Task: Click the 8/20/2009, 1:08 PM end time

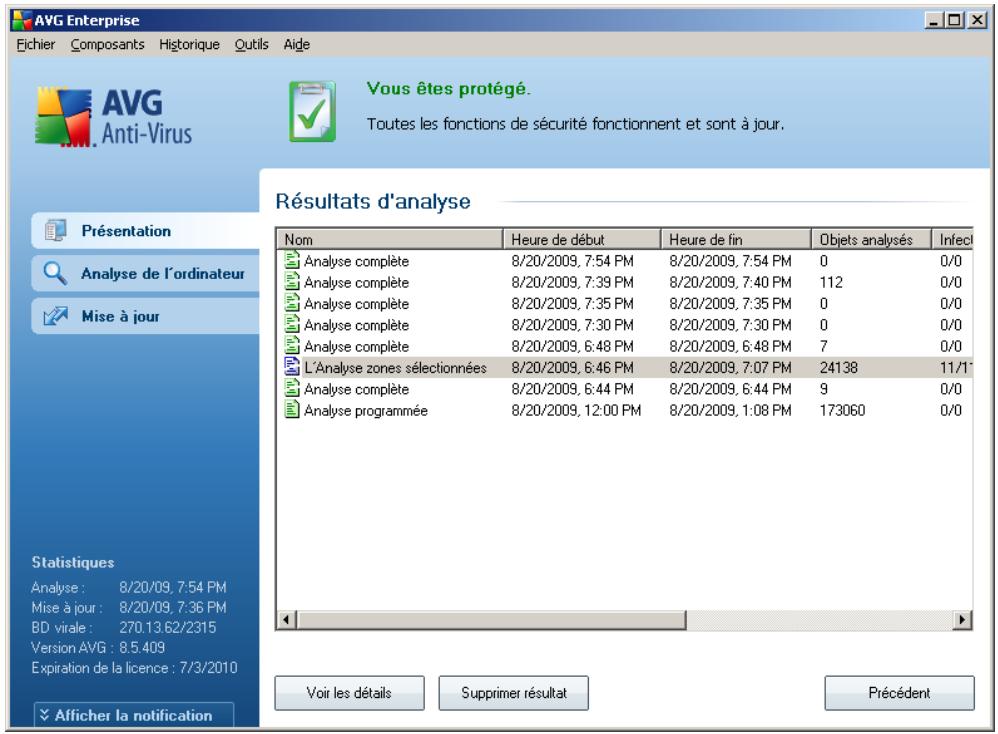Action: (730, 410)
